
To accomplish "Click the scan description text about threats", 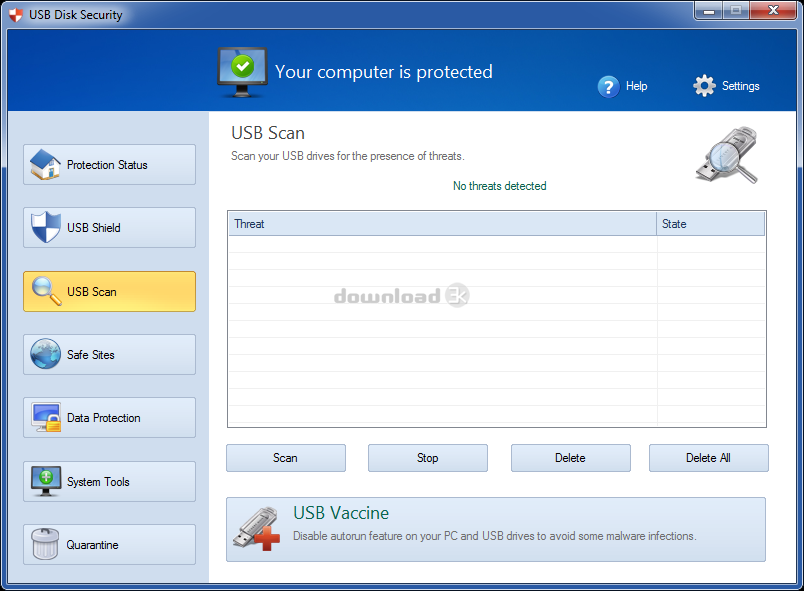I will [348, 156].
